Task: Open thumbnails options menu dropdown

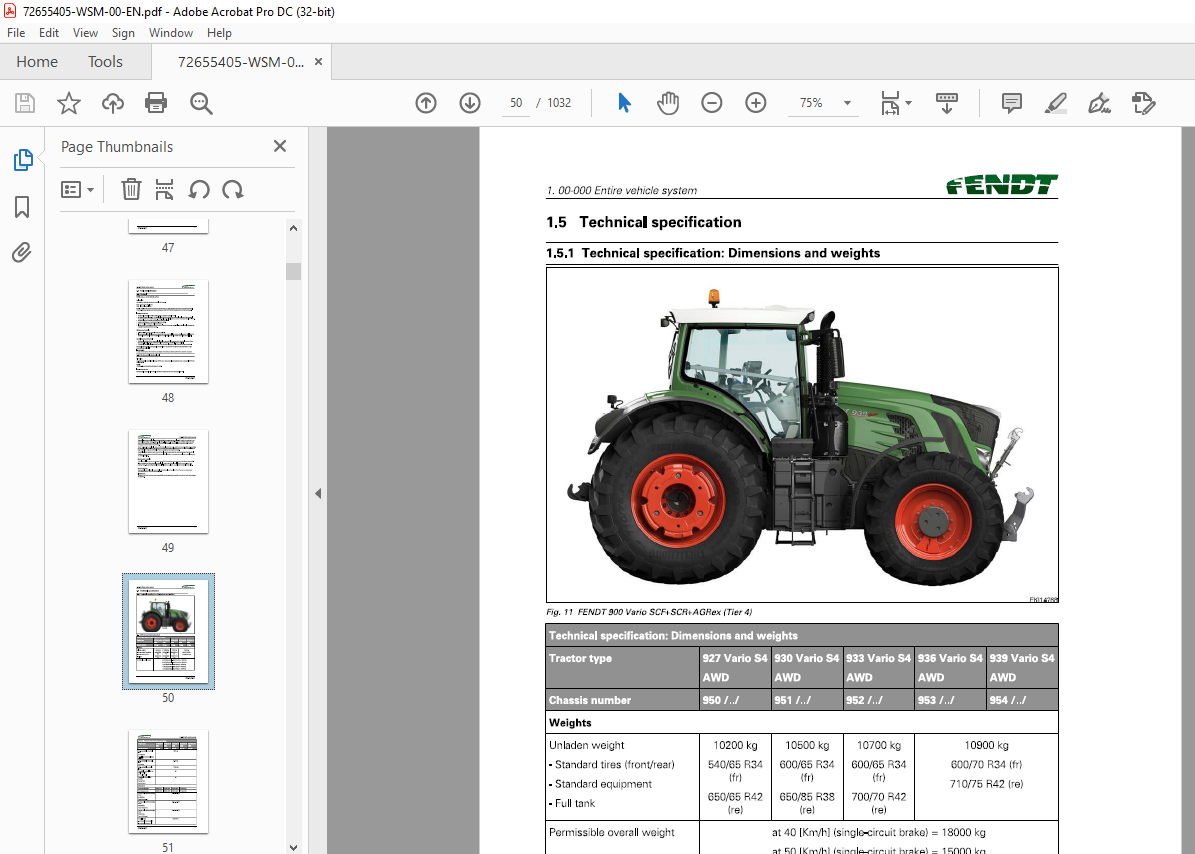Action: point(78,189)
